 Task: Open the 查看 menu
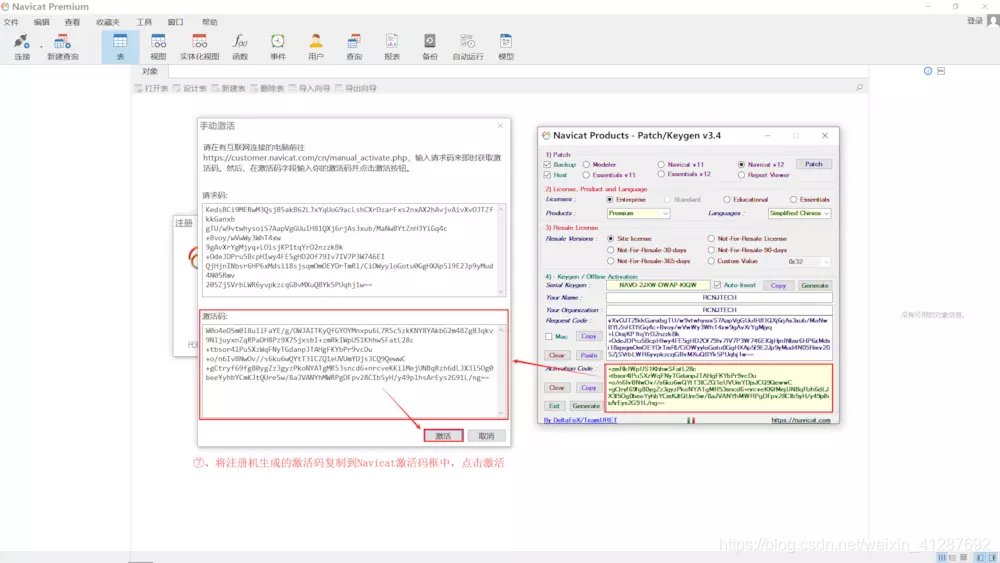click(72, 22)
